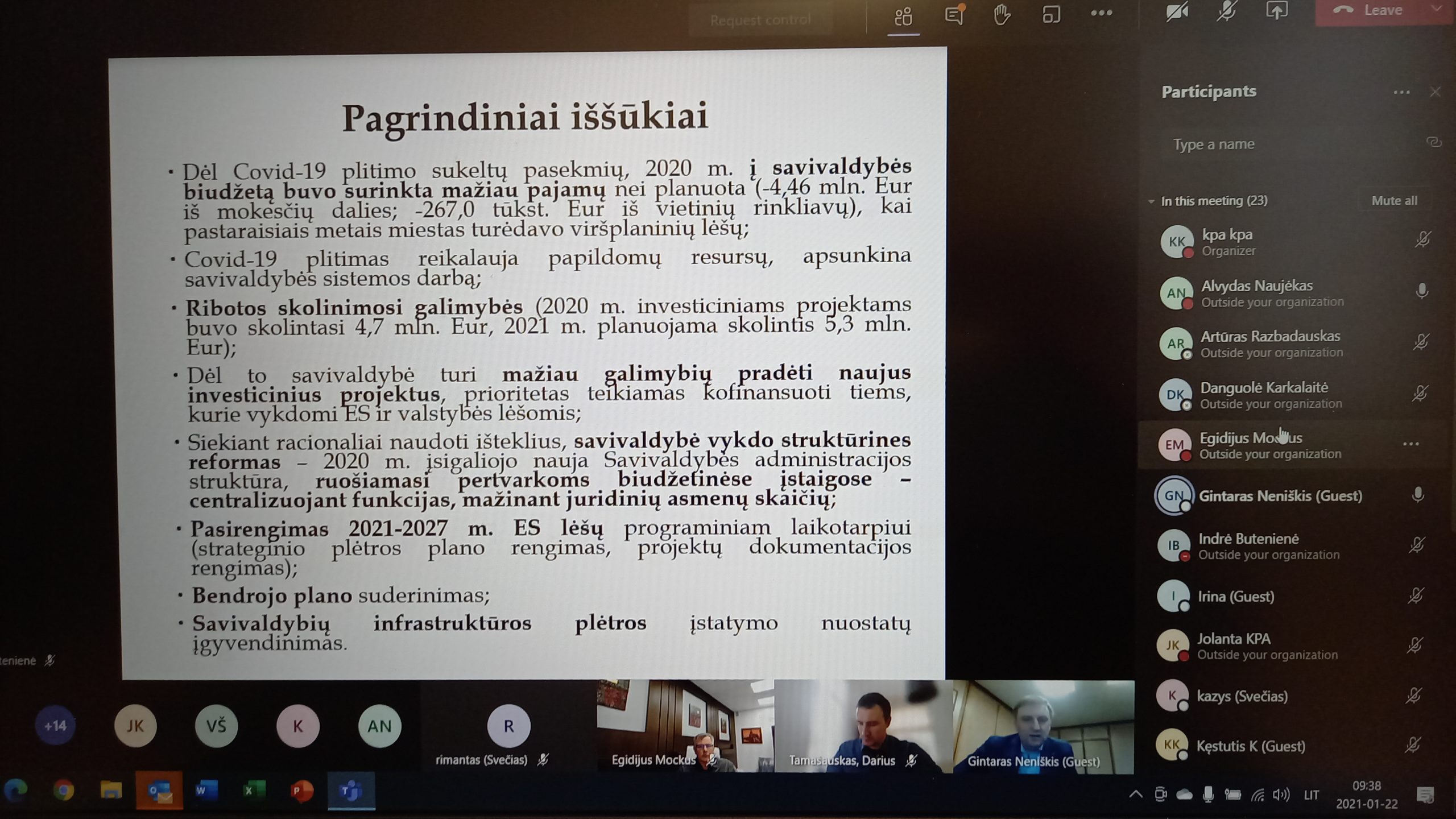The width and height of the screenshot is (1456, 819).
Task: Unmute the microphone in meeting toolbar
Action: (1226, 11)
